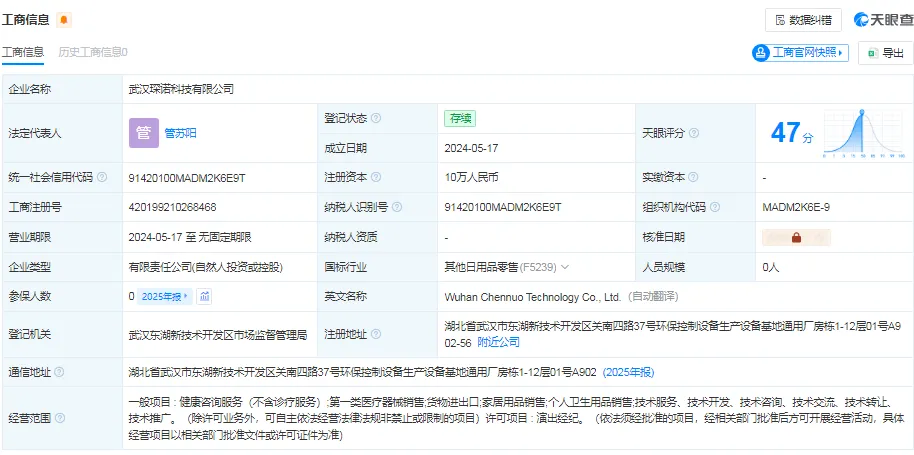Image resolution: width=914 pixels, height=455 pixels.
Task: Open the 工商官网快照 snapshot button
Action: (800, 53)
